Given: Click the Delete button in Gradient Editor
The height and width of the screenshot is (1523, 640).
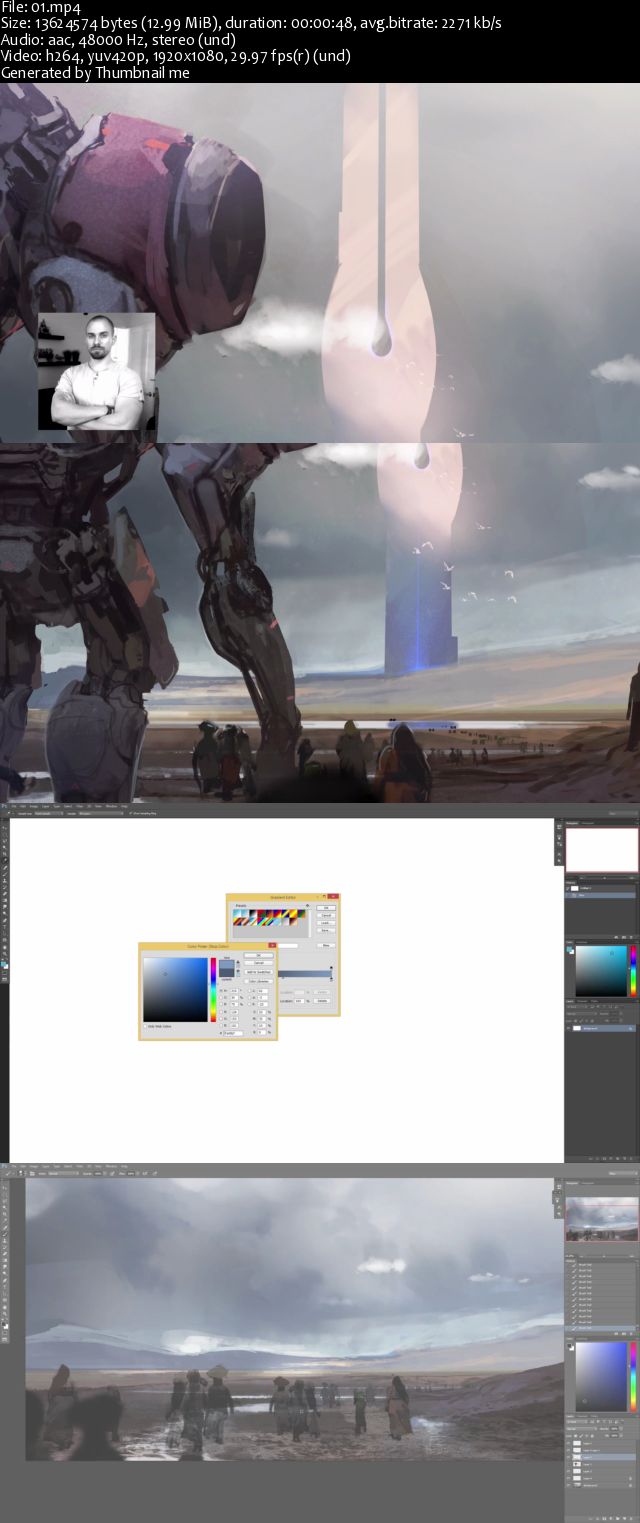Looking at the screenshot, I should [x=323, y=1000].
